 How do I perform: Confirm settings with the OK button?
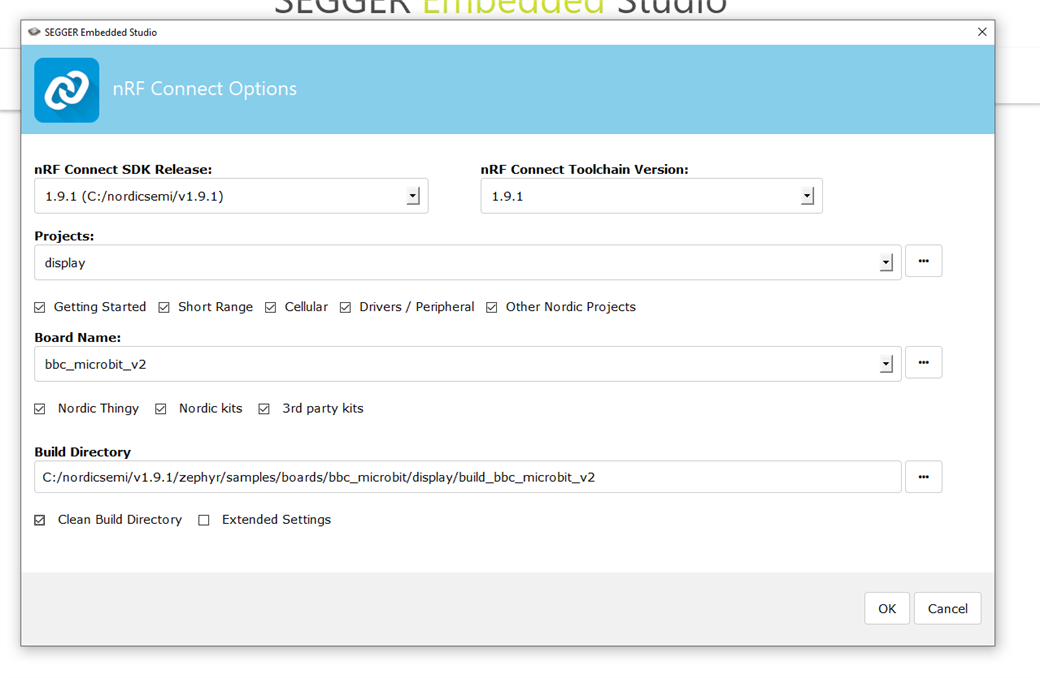pyautogui.click(x=887, y=608)
